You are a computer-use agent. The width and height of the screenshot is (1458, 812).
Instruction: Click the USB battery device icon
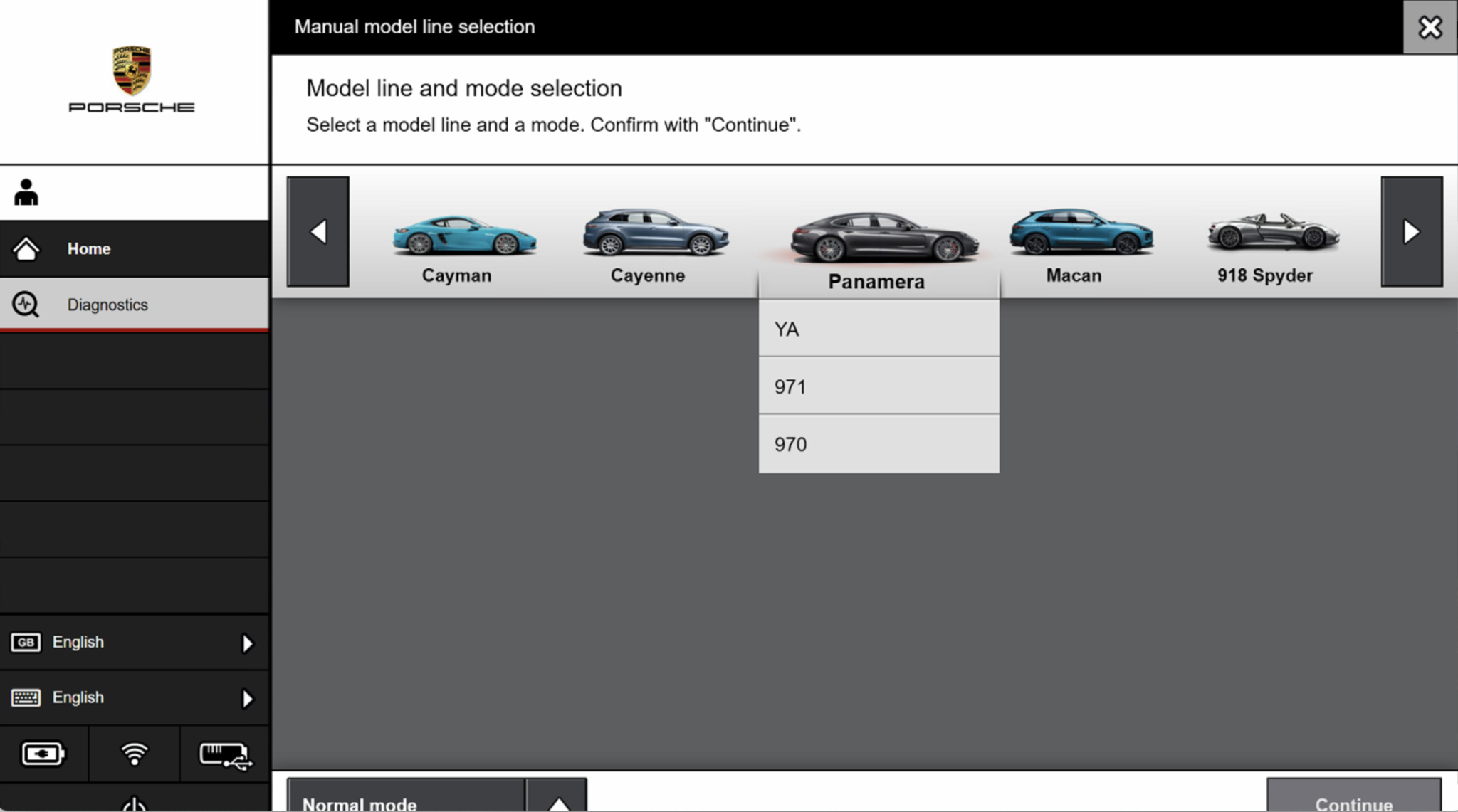click(x=224, y=754)
